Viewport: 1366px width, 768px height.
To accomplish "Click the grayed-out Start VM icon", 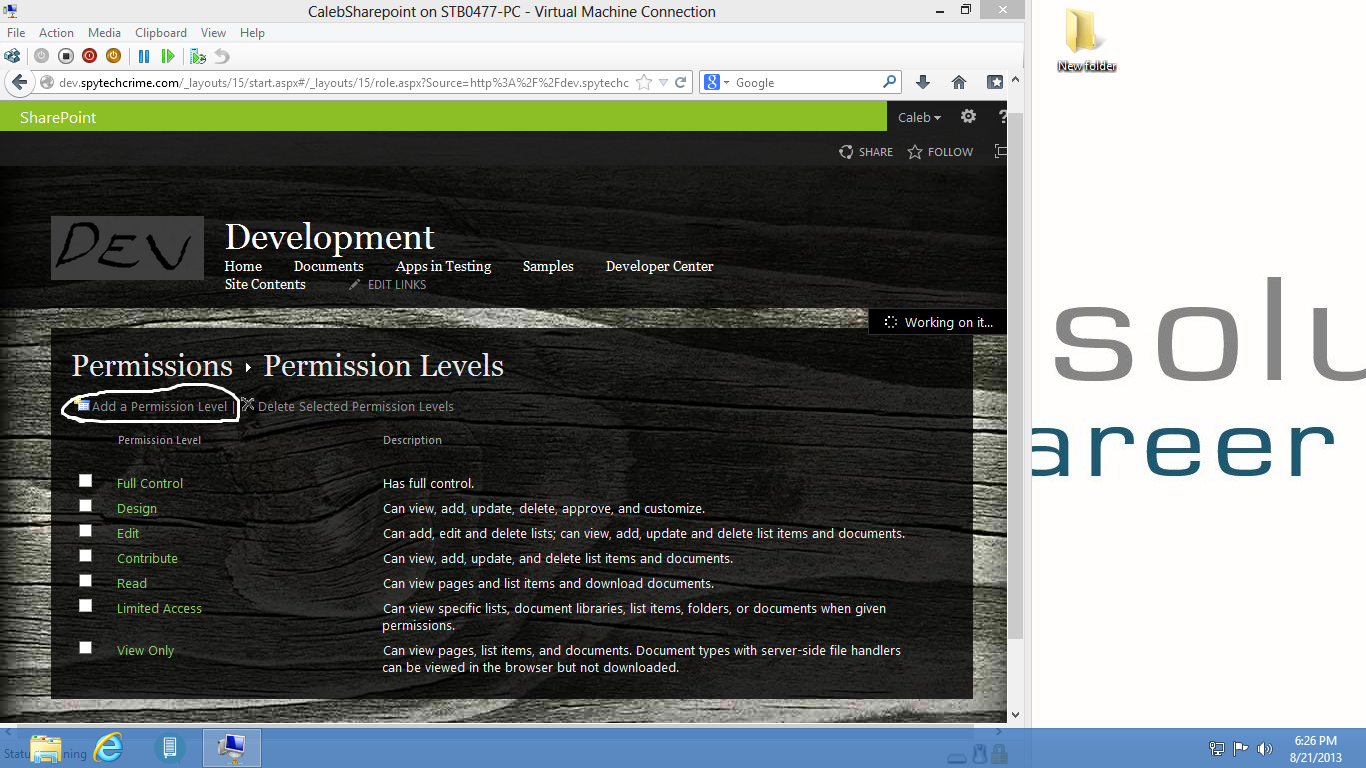I will pos(41,56).
